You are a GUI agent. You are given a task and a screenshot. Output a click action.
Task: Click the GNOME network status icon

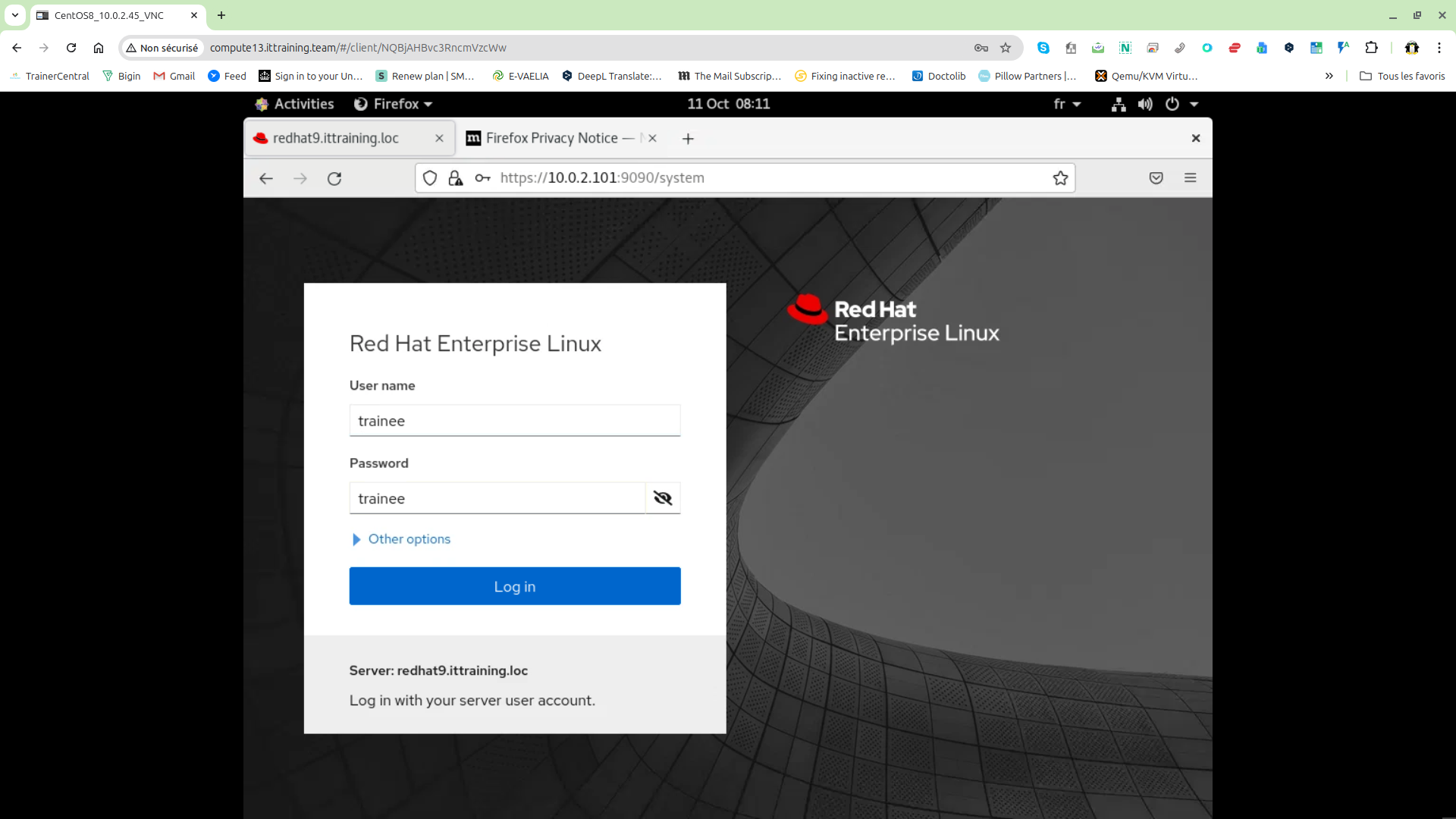coord(1119,105)
